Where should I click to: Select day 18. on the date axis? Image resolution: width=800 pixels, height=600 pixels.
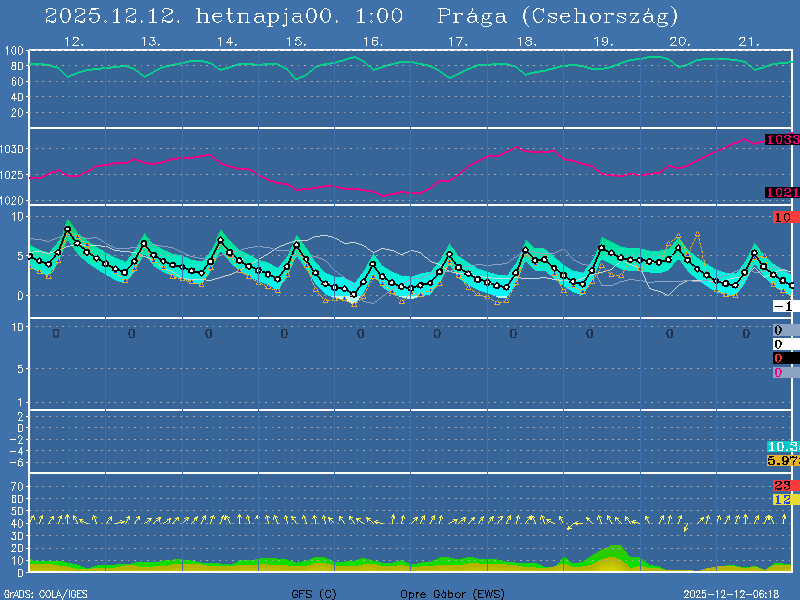click(x=526, y=42)
